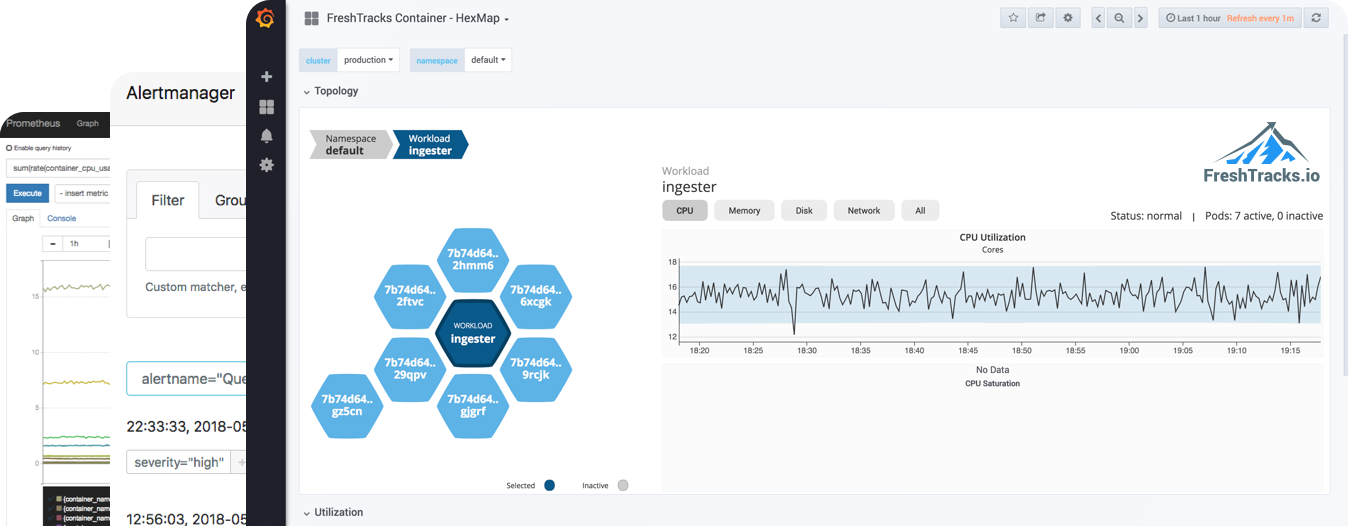Click the alertname="Que alert group label
The width and height of the screenshot is (1348, 526).
tap(186, 379)
